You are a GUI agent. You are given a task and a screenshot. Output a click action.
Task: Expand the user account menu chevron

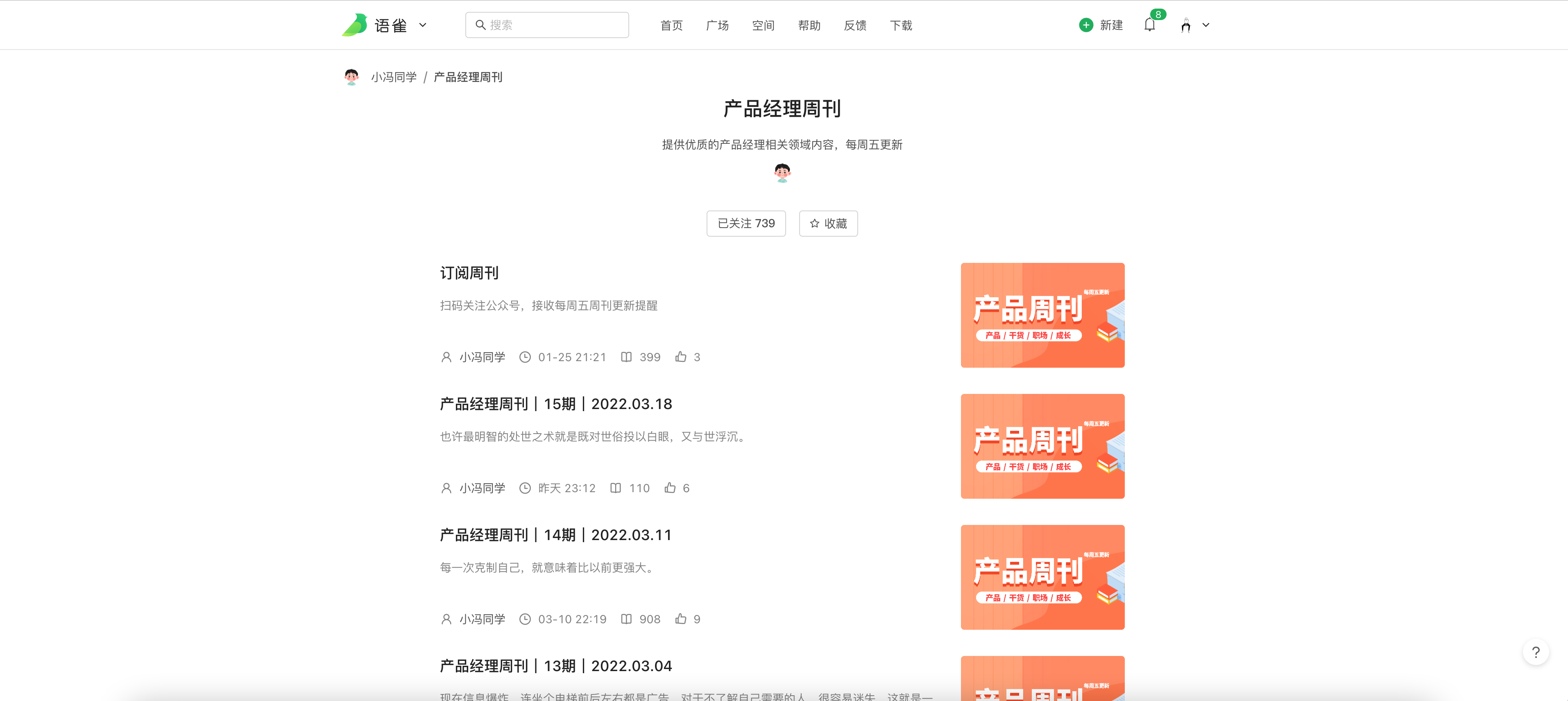tap(1206, 25)
